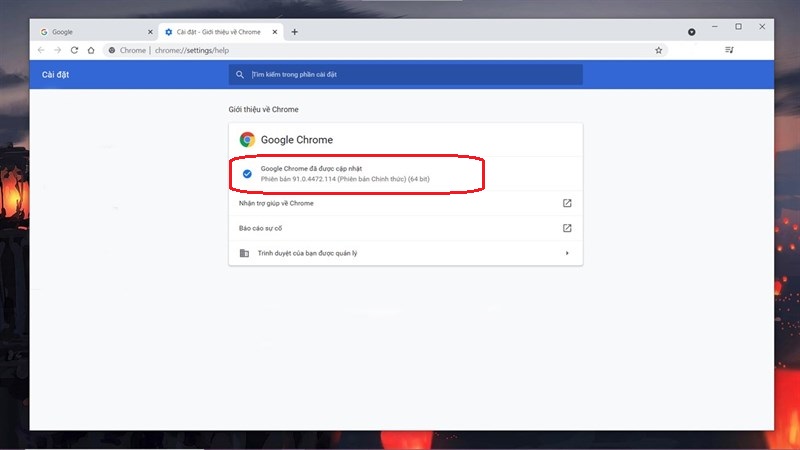Viewport: 800px width, 450px height.
Task: Expand the managed browser row arrow
Action: (x=567, y=253)
